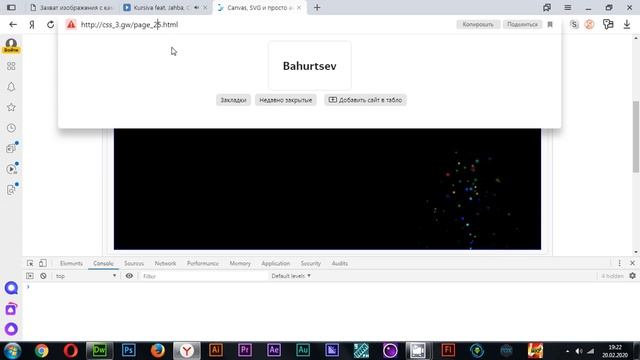Mute audio on the Kursiva tab
Image resolution: width=640 pixels, height=360 pixels.
tap(196, 7)
